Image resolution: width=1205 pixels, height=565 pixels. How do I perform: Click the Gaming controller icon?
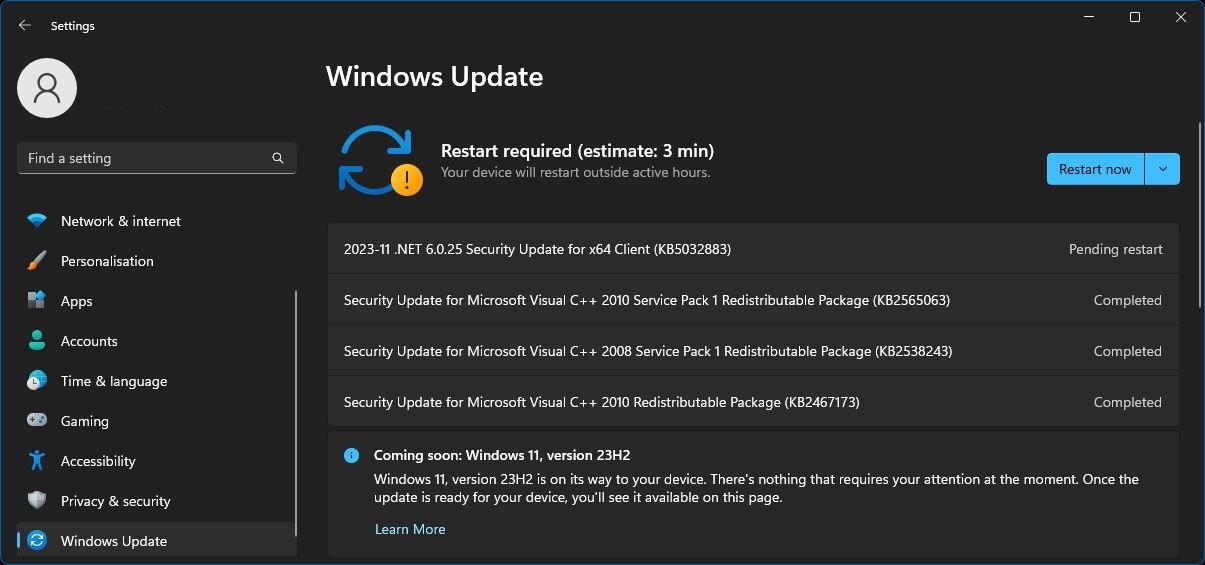click(x=37, y=421)
